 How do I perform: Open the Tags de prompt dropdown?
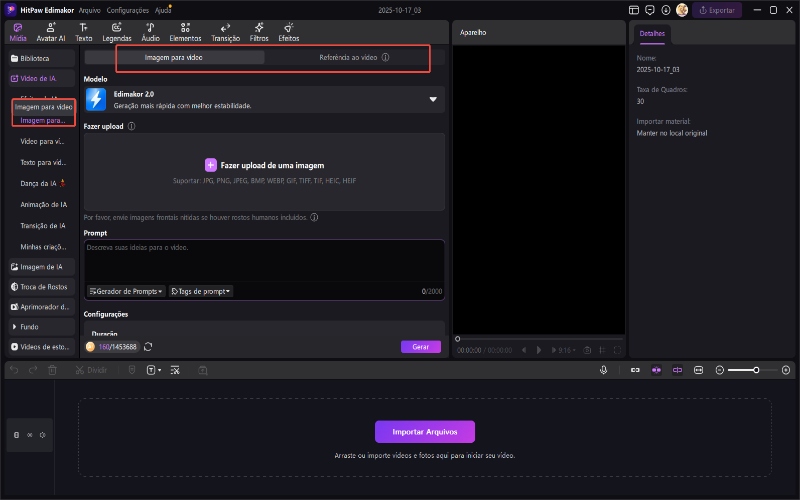click(201, 291)
